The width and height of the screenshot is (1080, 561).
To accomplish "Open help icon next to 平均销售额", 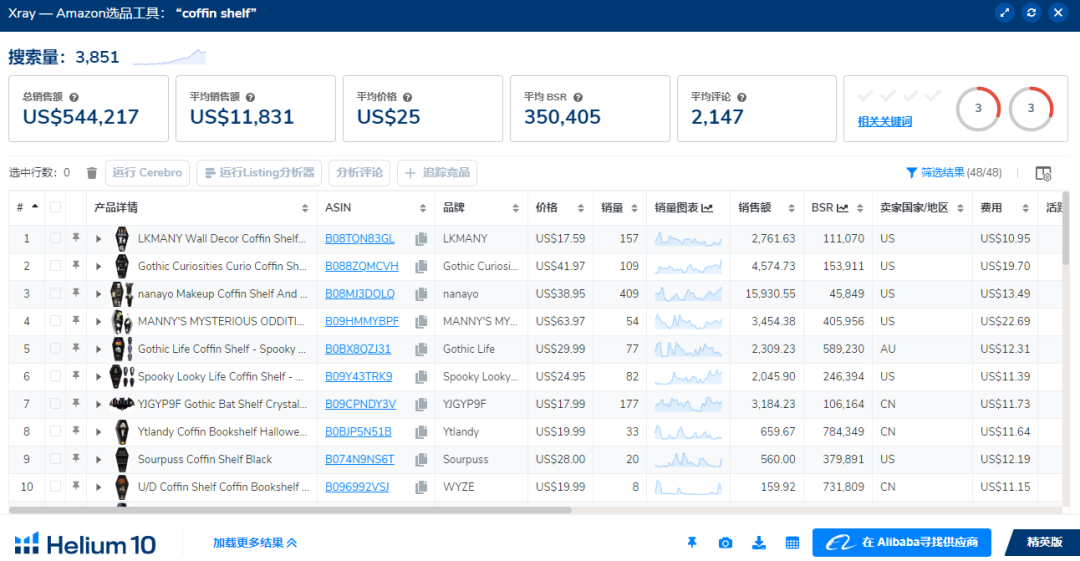I will coord(250,97).
